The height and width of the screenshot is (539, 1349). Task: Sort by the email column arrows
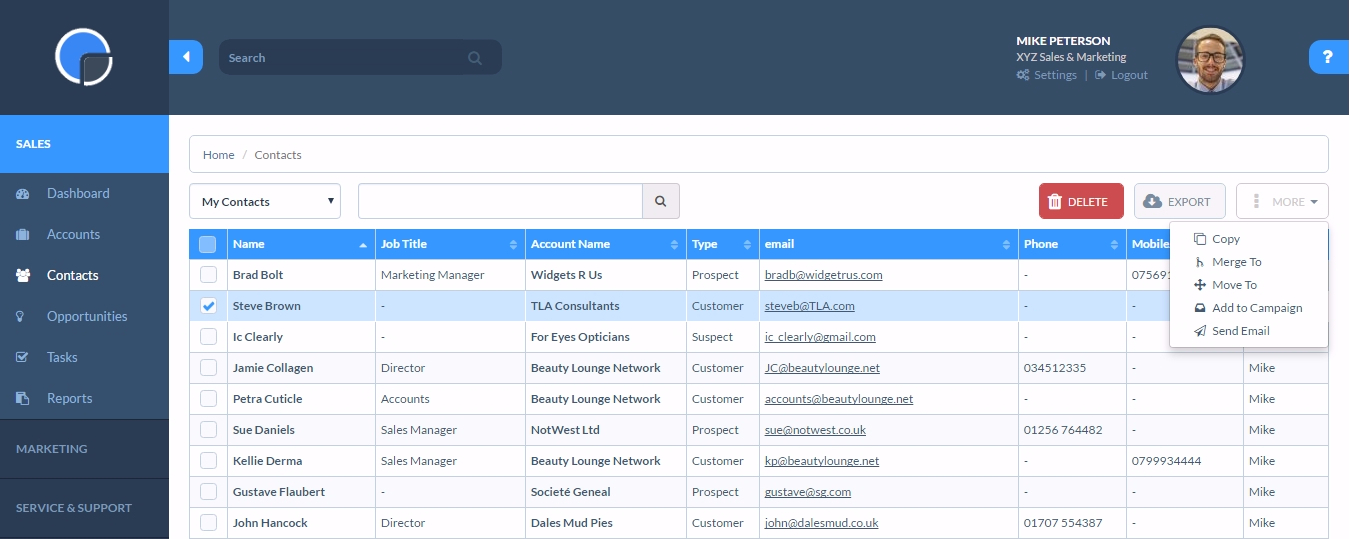(1005, 245)
